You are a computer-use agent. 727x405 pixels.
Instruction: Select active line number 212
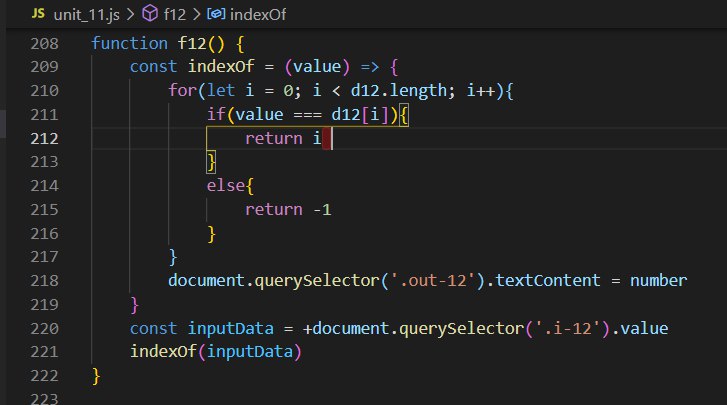pos(45,139)
